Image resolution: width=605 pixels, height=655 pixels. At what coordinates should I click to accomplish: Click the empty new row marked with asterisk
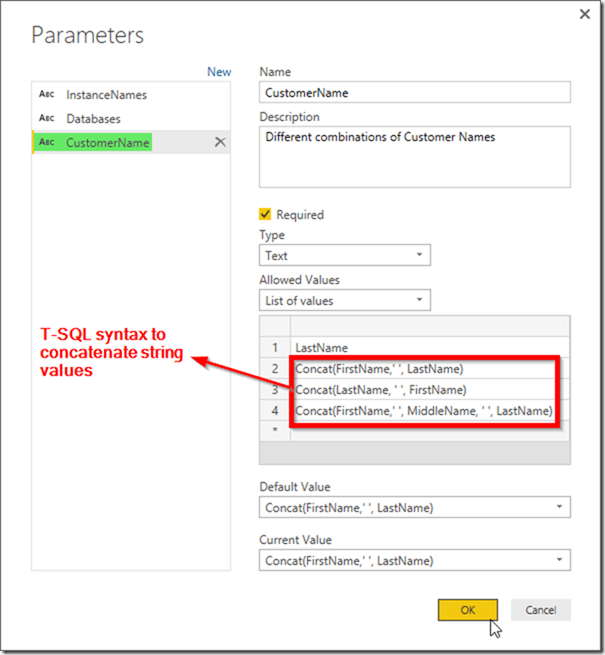click(430, 430)
